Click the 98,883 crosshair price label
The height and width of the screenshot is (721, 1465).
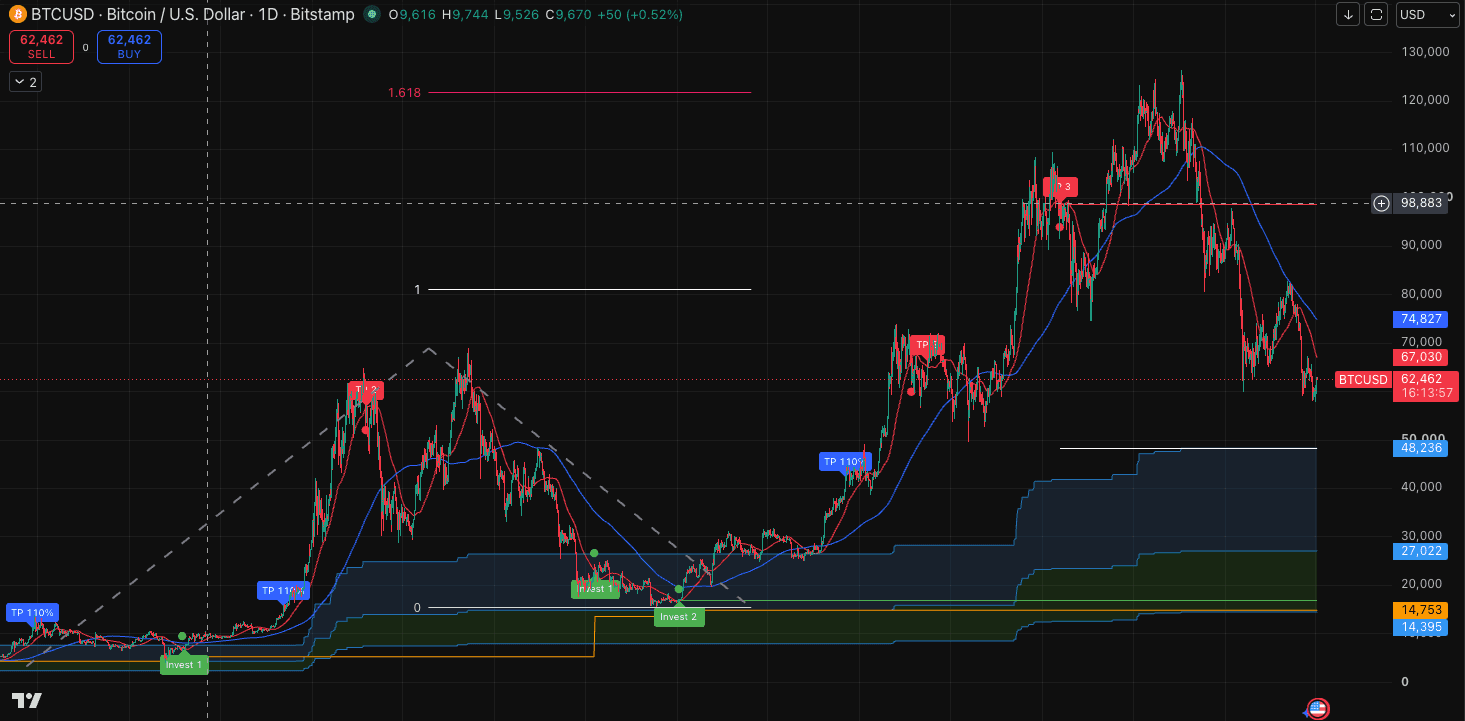pos(1421,203)
